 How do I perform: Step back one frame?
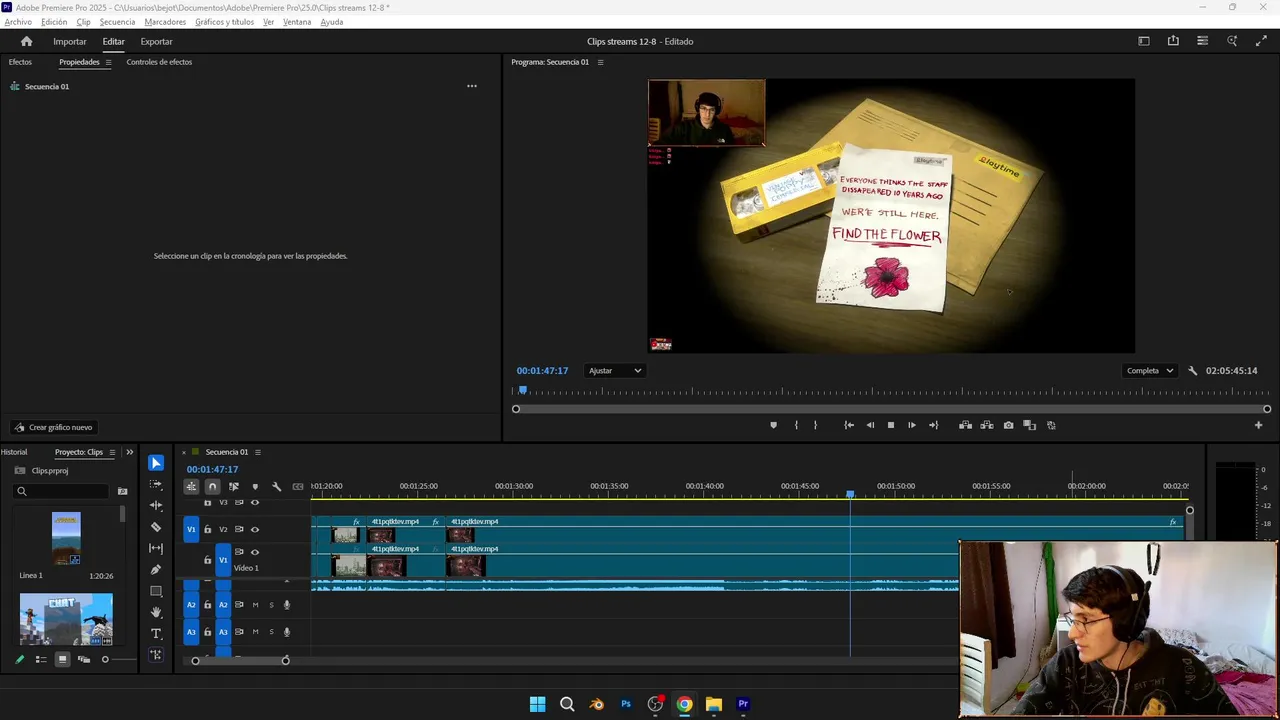pyautogui.click(x=870, y=425)
